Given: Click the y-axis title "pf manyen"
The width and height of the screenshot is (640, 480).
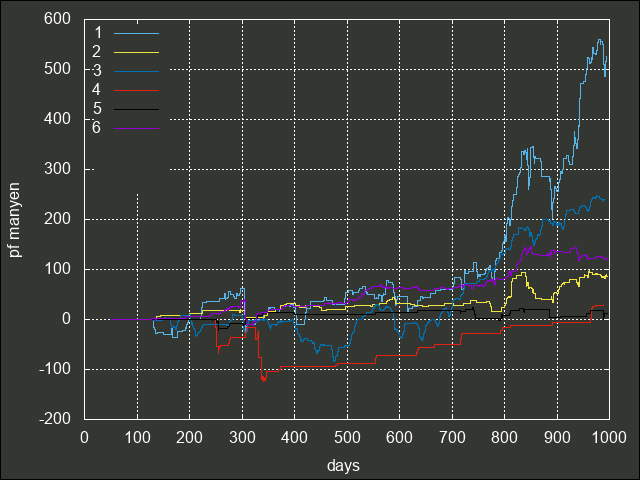Looking at the screenshot, I should (14, 220).
